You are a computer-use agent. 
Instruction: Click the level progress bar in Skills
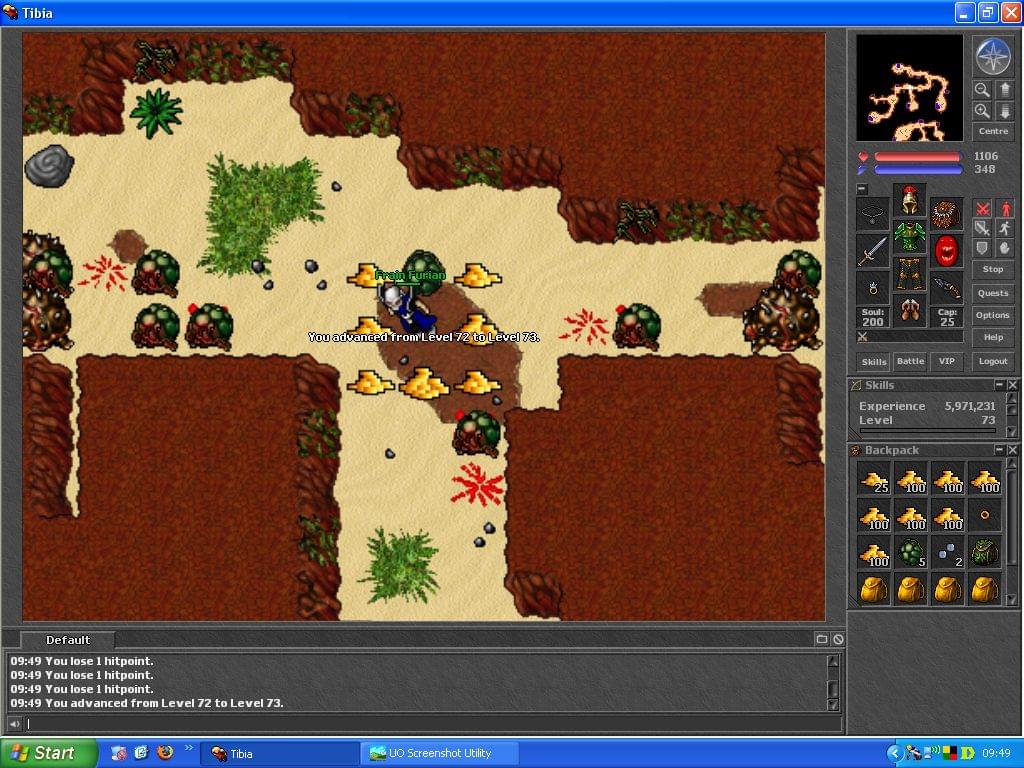click(927, 430)
